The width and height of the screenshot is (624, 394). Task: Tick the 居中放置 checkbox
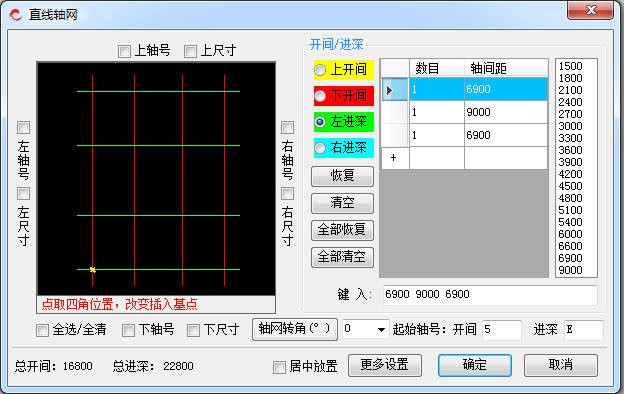(279, 367)
